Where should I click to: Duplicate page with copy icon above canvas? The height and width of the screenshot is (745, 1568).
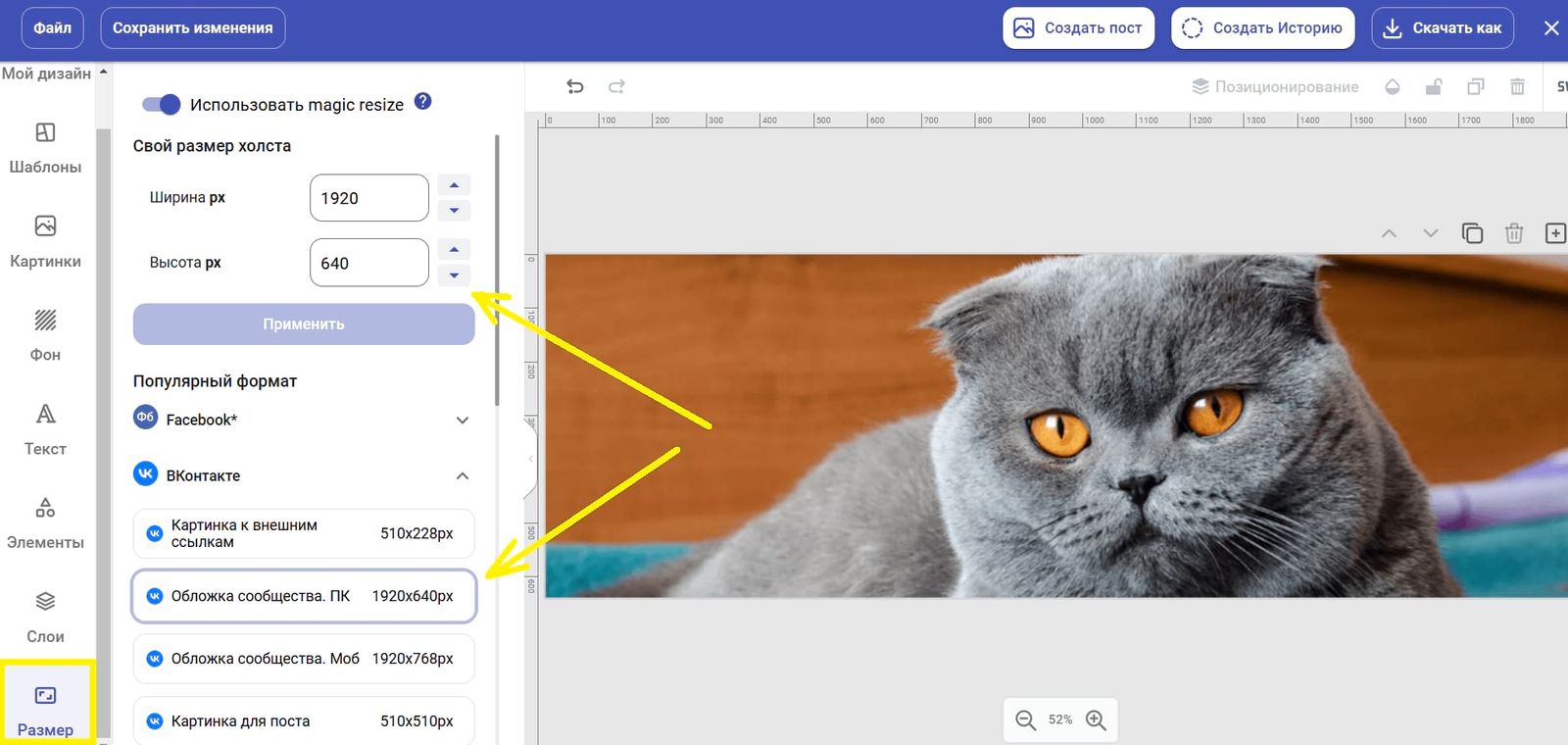coord(1472,233)
